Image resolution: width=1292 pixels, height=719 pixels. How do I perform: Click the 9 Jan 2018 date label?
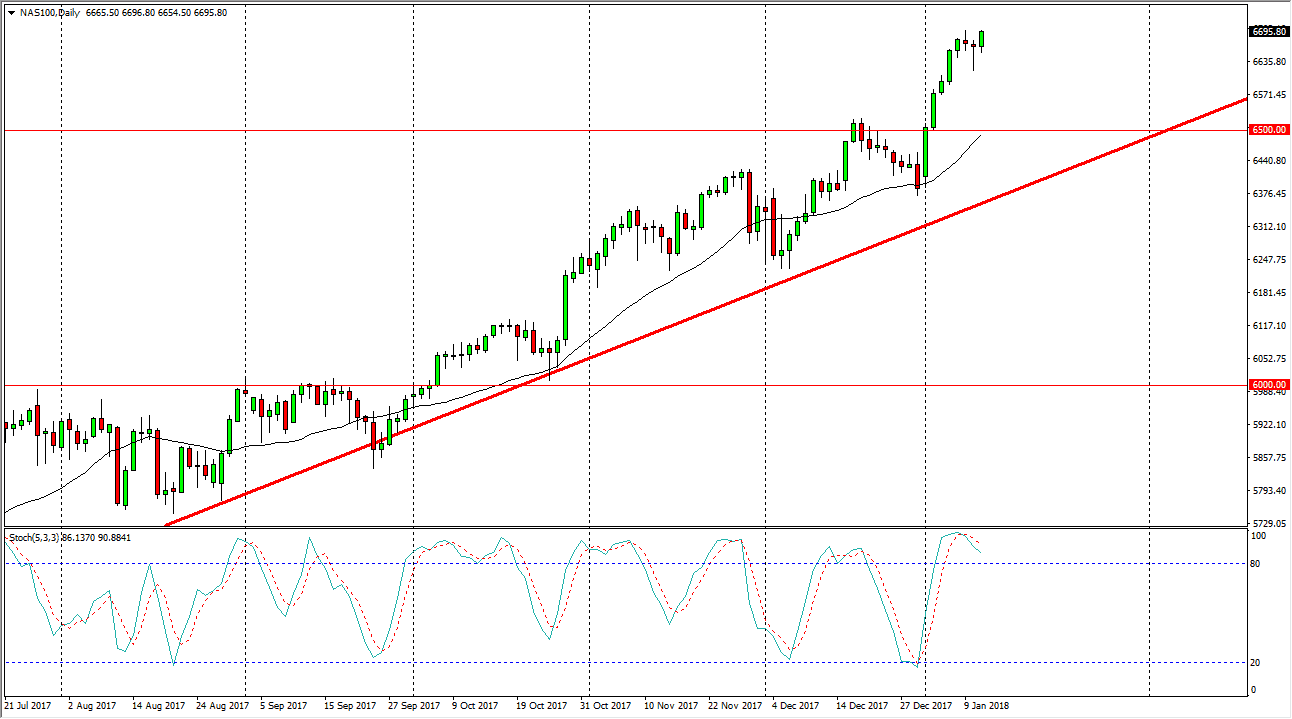(x=984, y=705)
